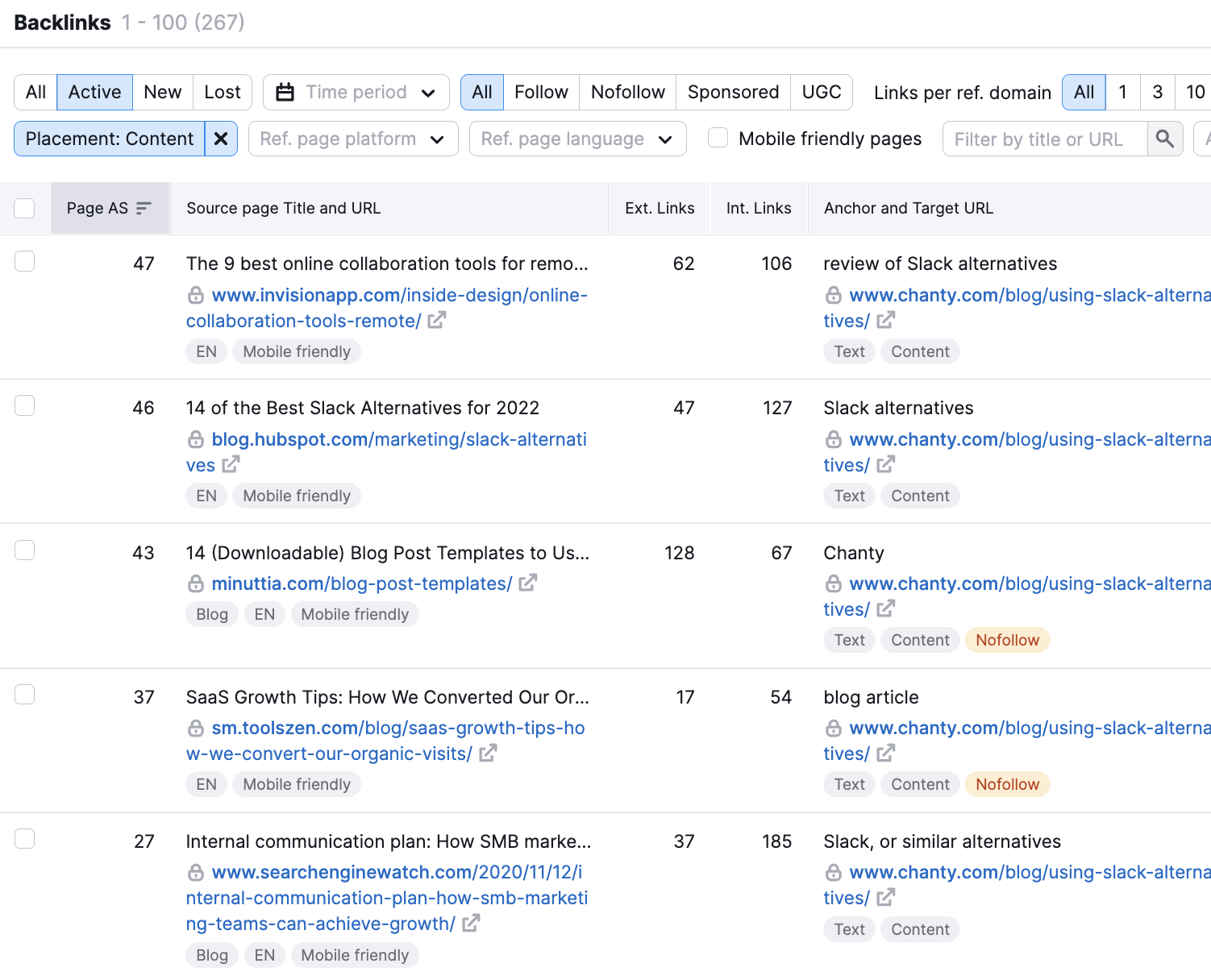Click lock icon beside target URL in review of Slack alternatives row

tap(834, 295)
